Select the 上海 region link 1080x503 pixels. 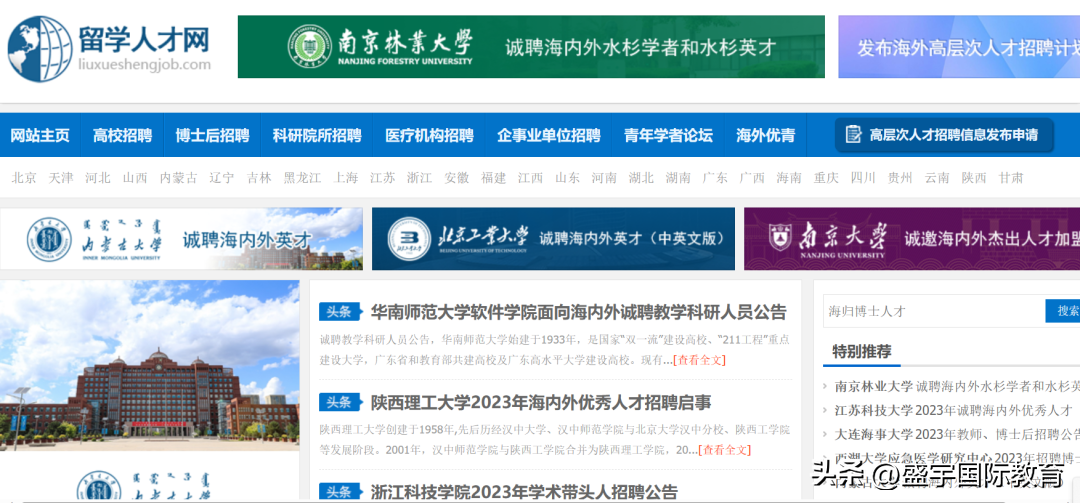click(x=346, y=178)
